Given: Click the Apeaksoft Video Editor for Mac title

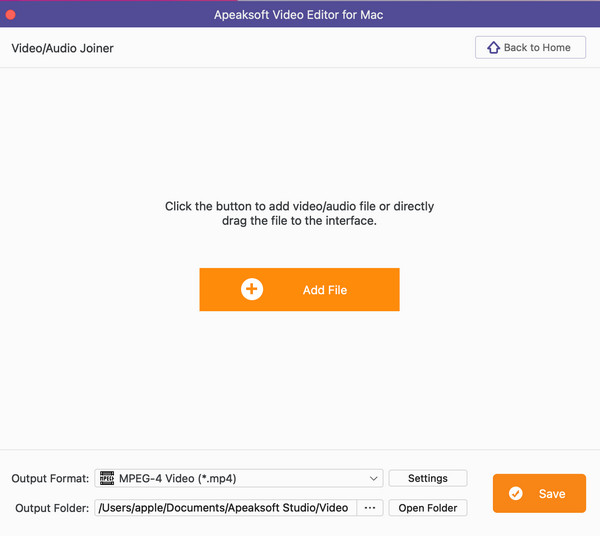Looking at the screenshot, I should (x=298, y=15).
